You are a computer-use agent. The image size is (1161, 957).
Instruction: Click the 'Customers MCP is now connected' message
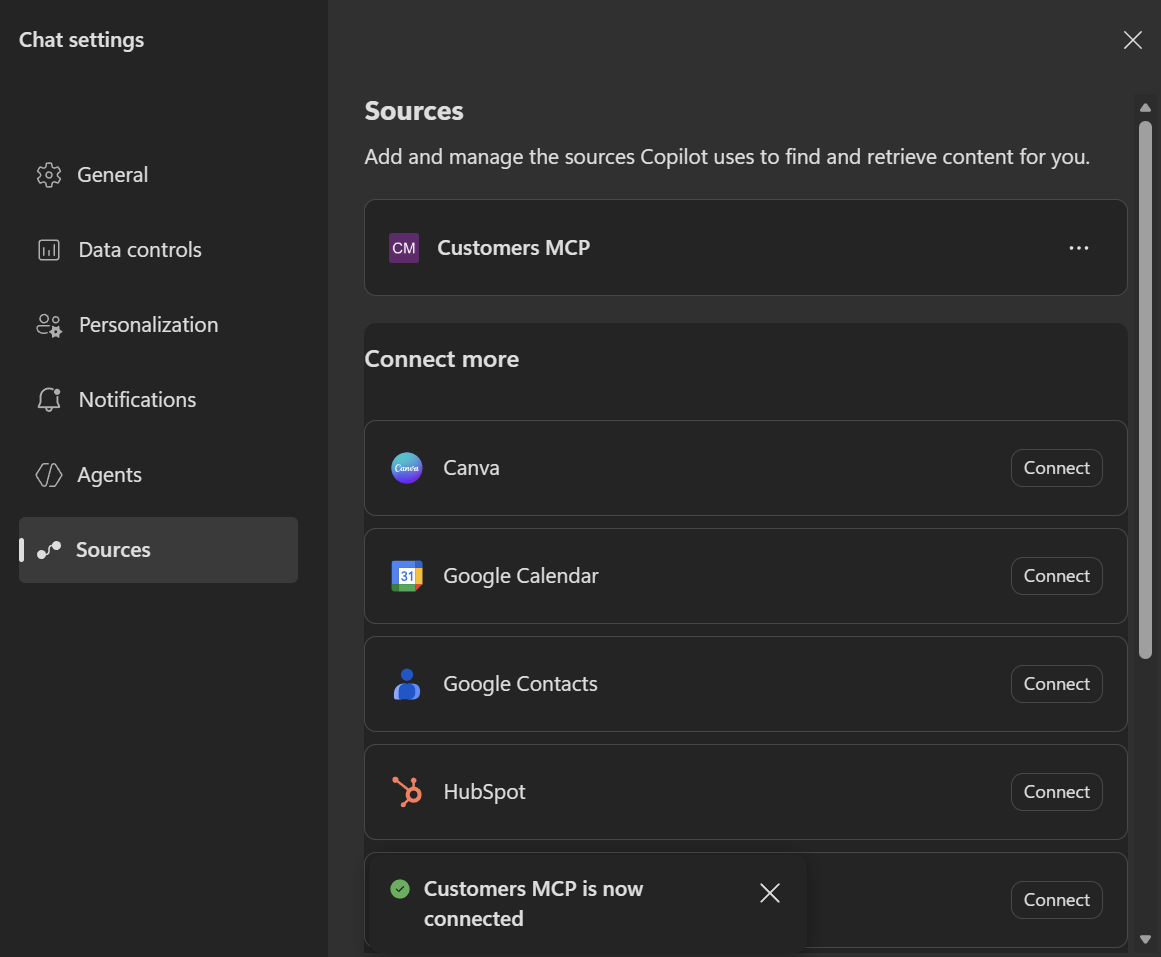pyautogui.click(x=533, y=904)
